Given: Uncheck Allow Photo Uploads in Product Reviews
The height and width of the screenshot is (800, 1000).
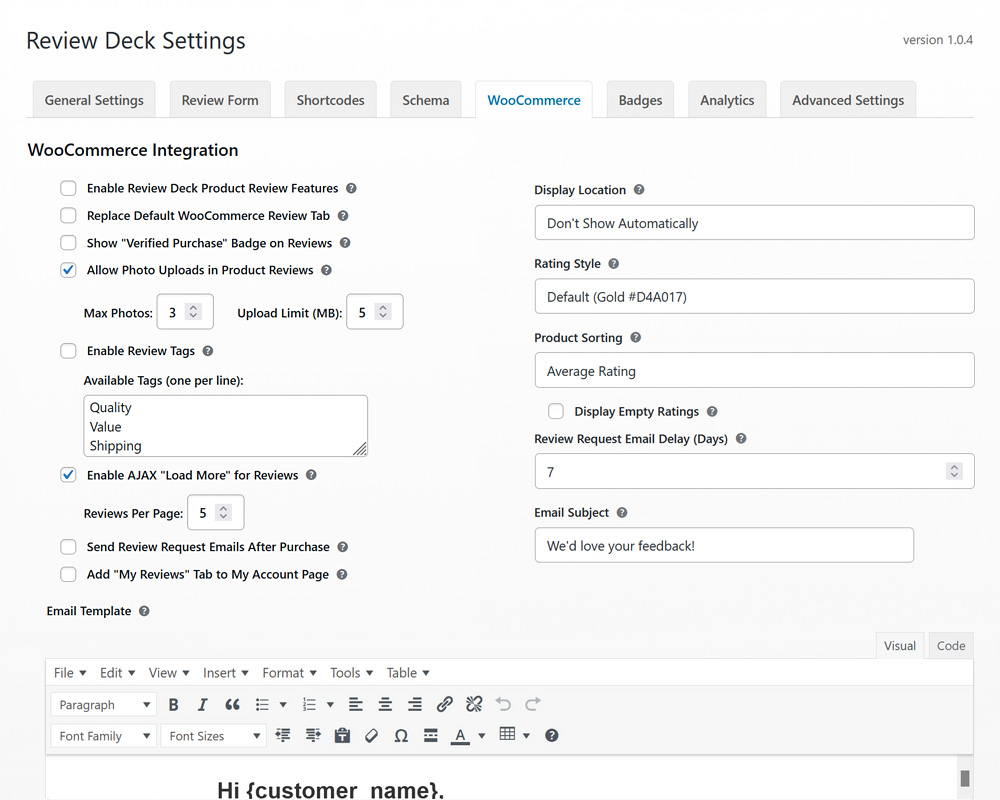Looking at the screenshot, I should tap(68, 269).
